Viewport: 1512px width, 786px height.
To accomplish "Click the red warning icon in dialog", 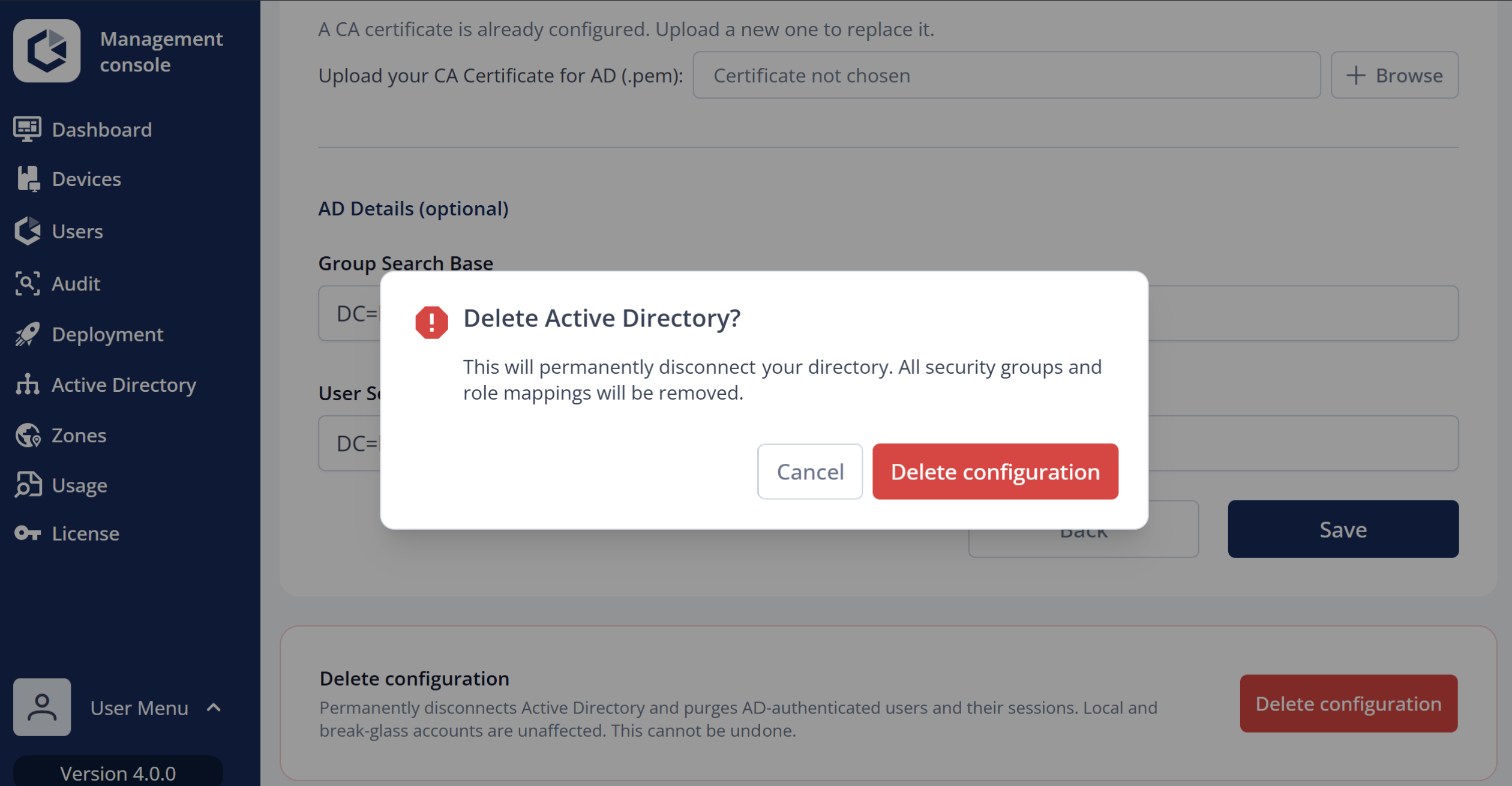I will [431, 322].
